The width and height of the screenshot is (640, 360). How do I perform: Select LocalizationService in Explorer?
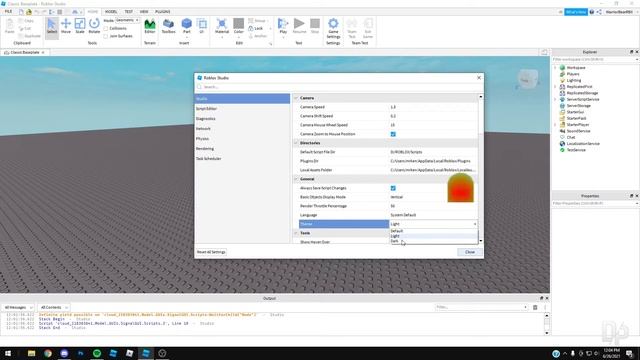(583, 144)
